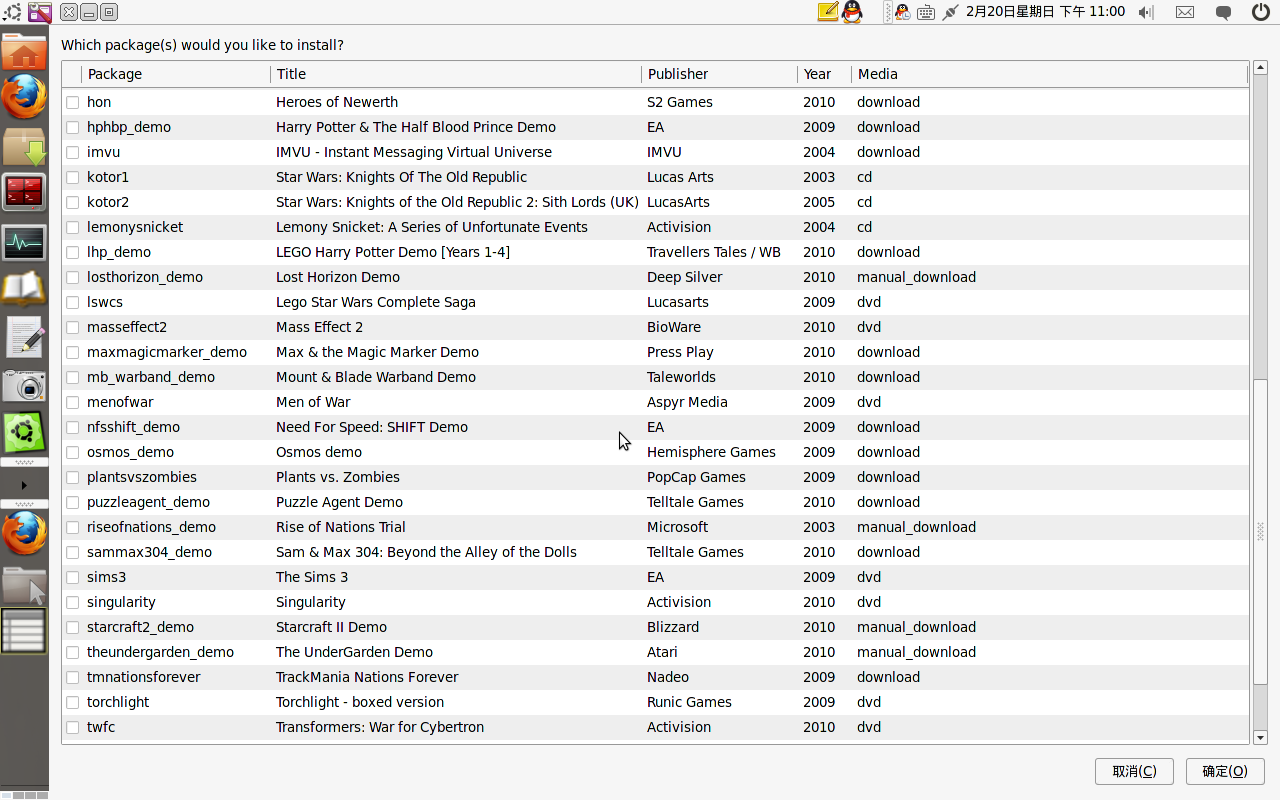Check the imvu package checkbox
This screenshot has height=800, width=1280.
click(x=73, y=152)
